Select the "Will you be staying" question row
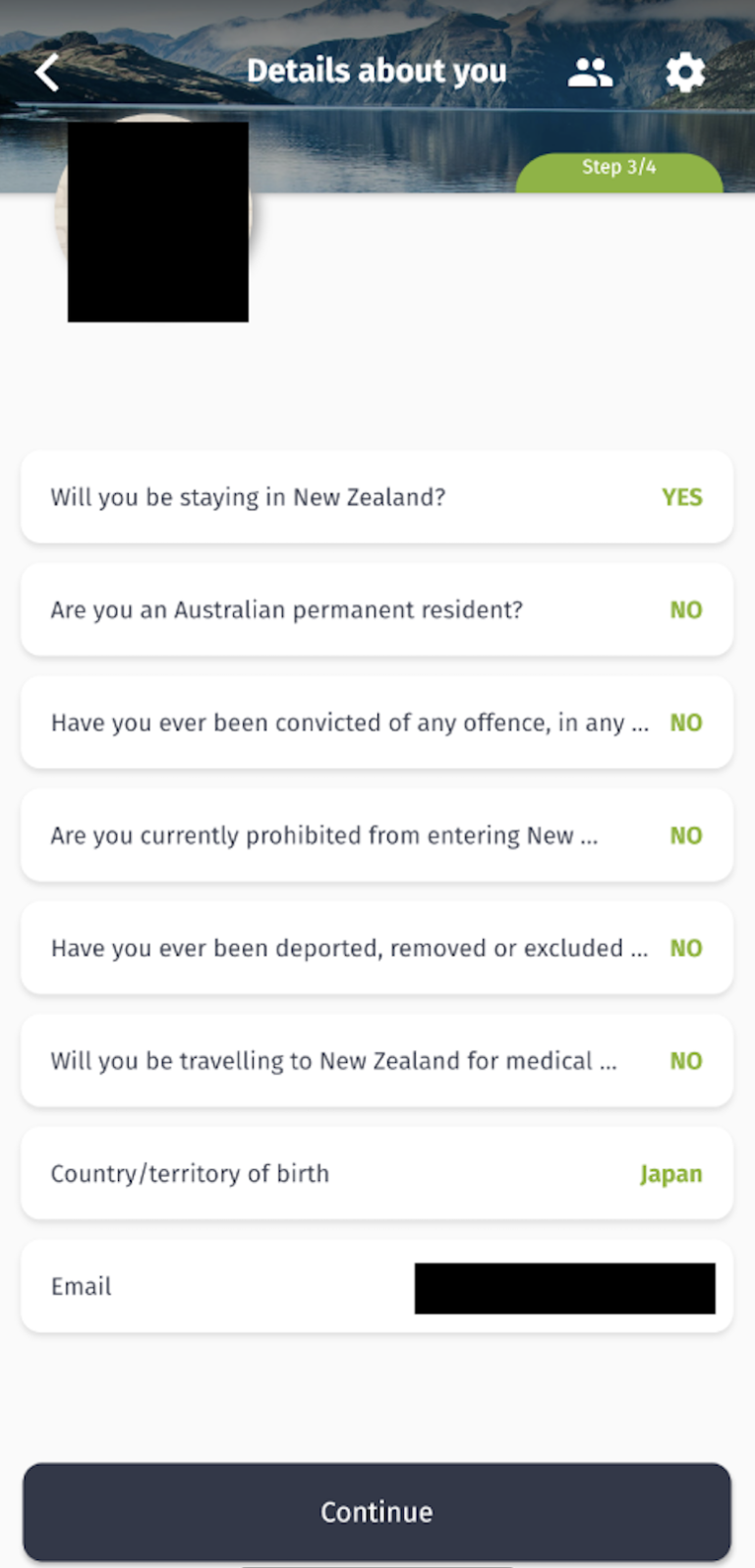Screen dimensions: 755x1568 (248, 497)
